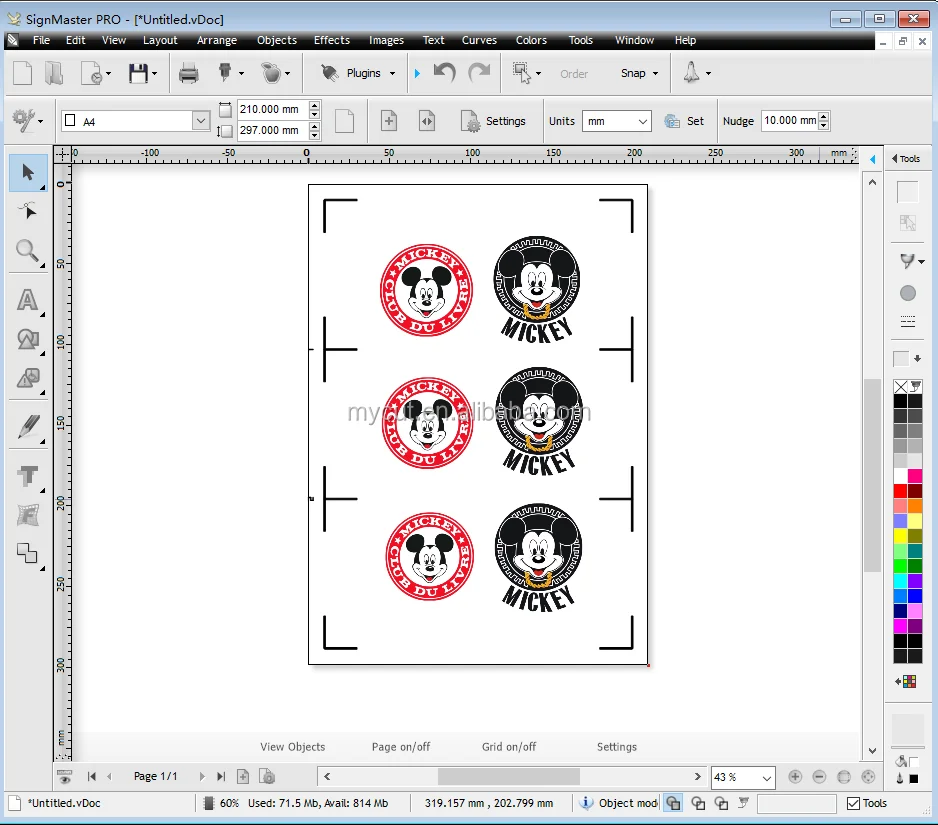Expand the Units mm dropdown

tap(643, 121)
